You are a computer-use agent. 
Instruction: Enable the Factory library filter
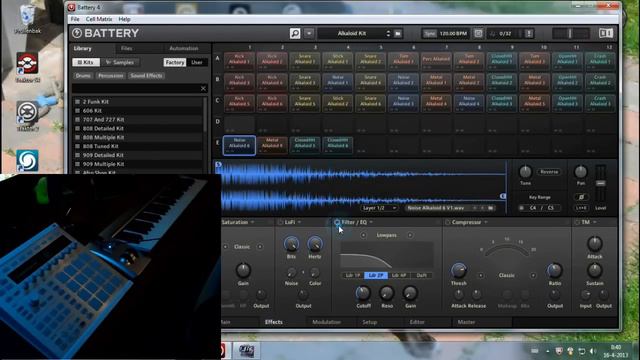pos(175,62)
